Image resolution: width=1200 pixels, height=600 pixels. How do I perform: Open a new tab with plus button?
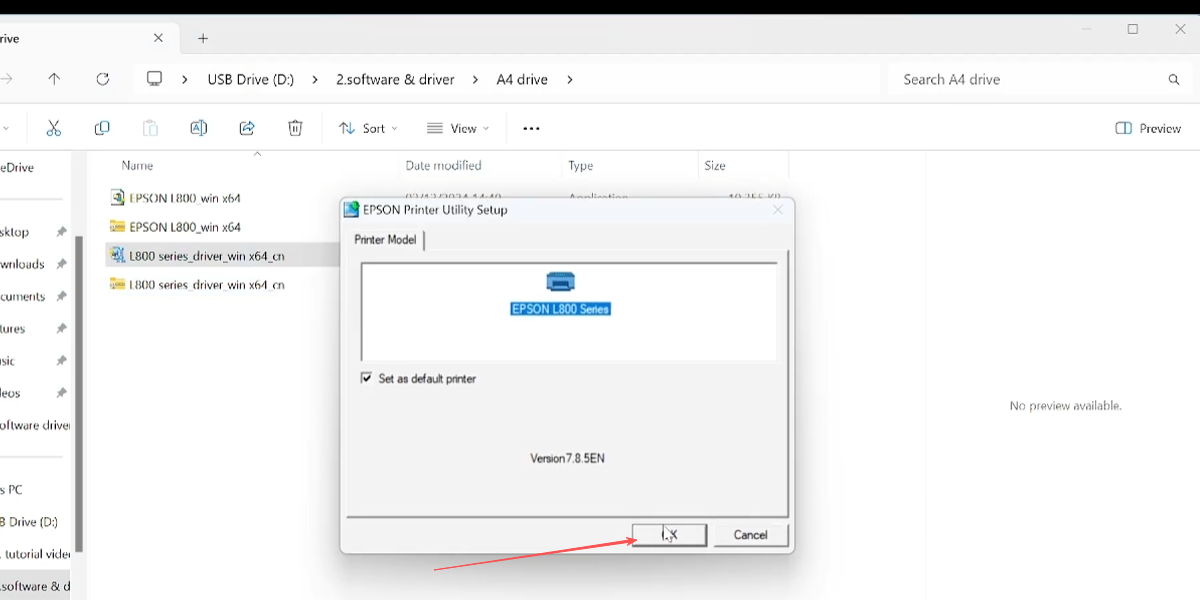[203, 38]
